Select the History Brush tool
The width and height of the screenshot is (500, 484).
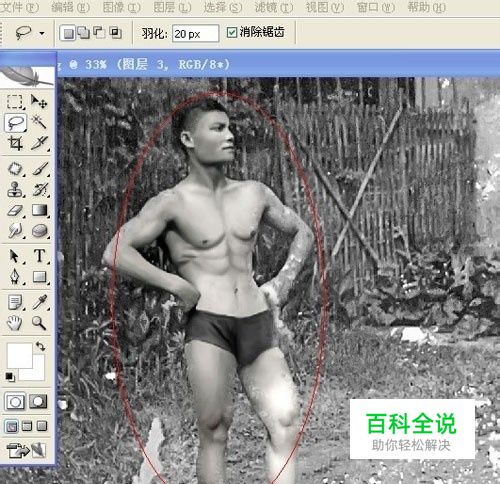click(39, 190)
